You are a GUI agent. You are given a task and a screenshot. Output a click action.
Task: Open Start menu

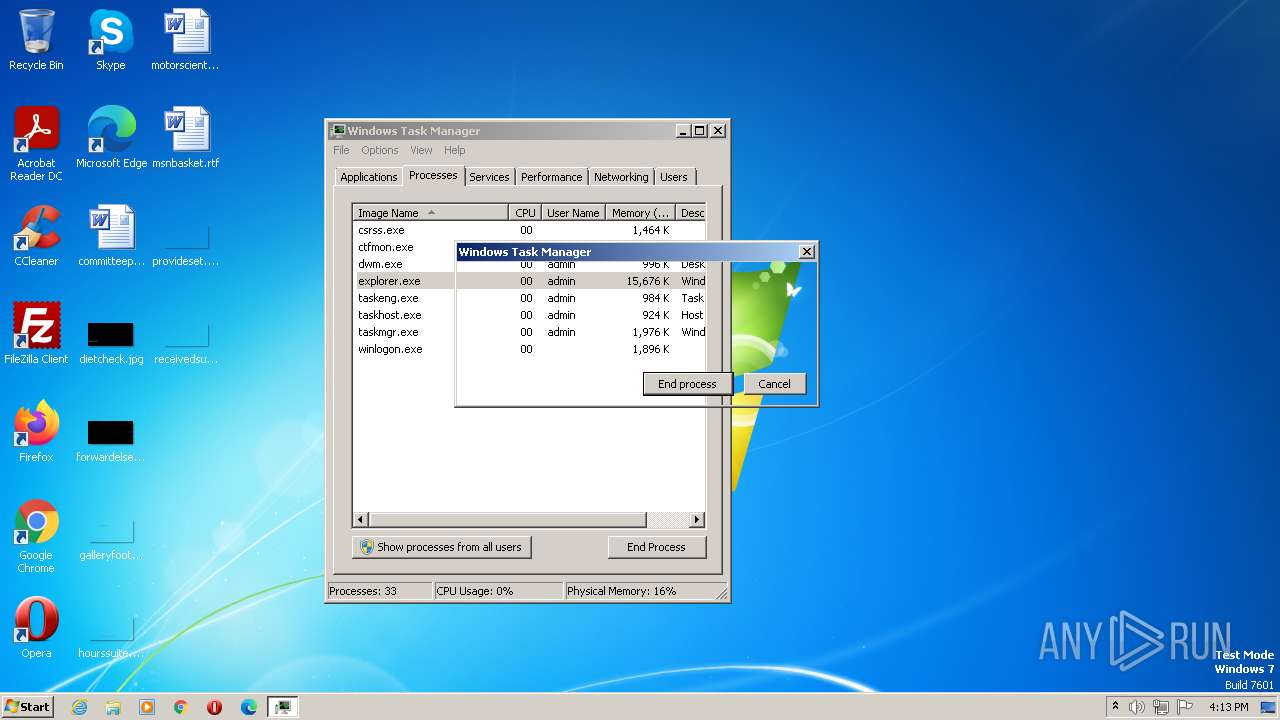[28, 707]
